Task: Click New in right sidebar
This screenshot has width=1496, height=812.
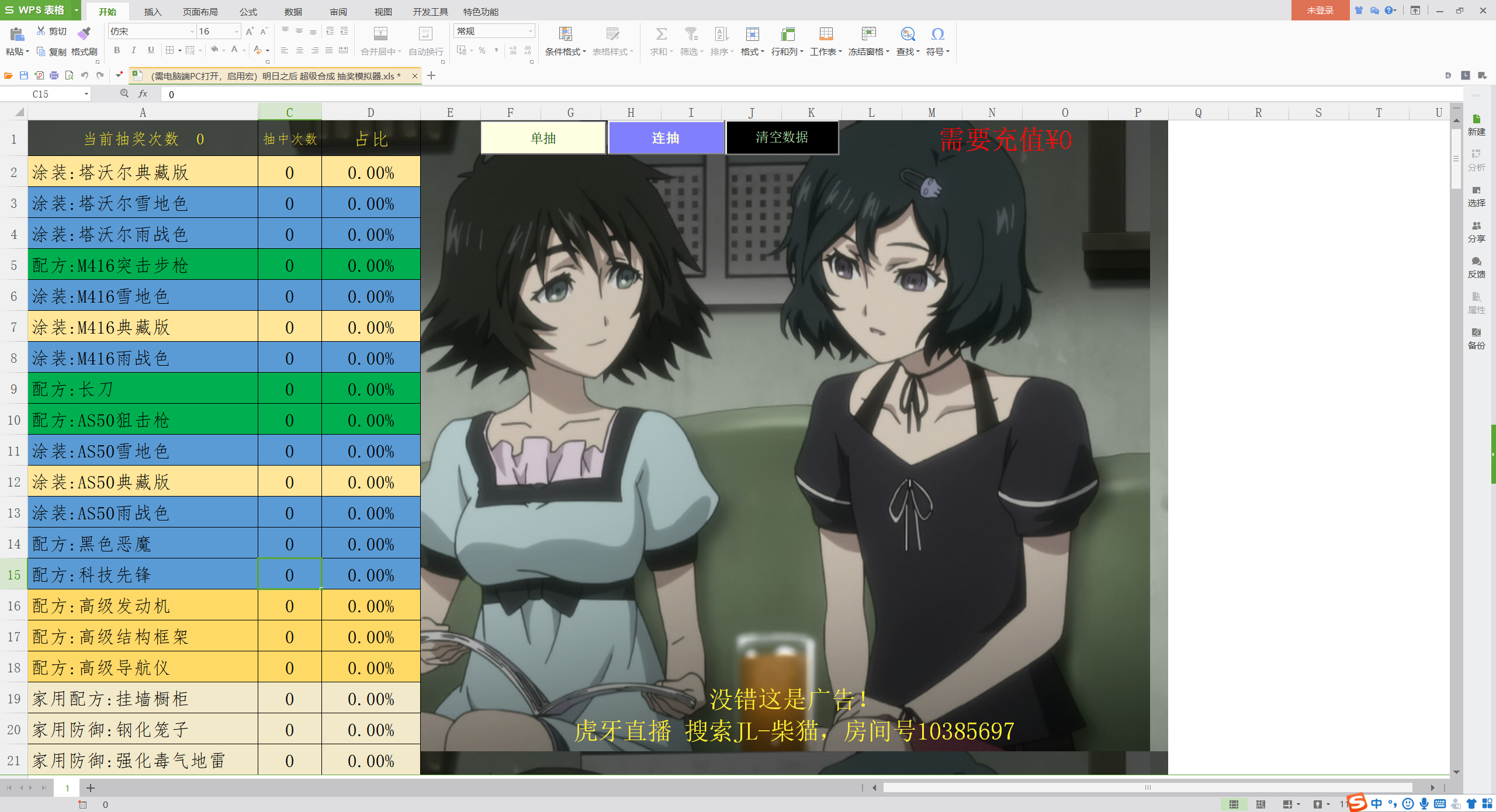Action: click(x=1476, y=125)
